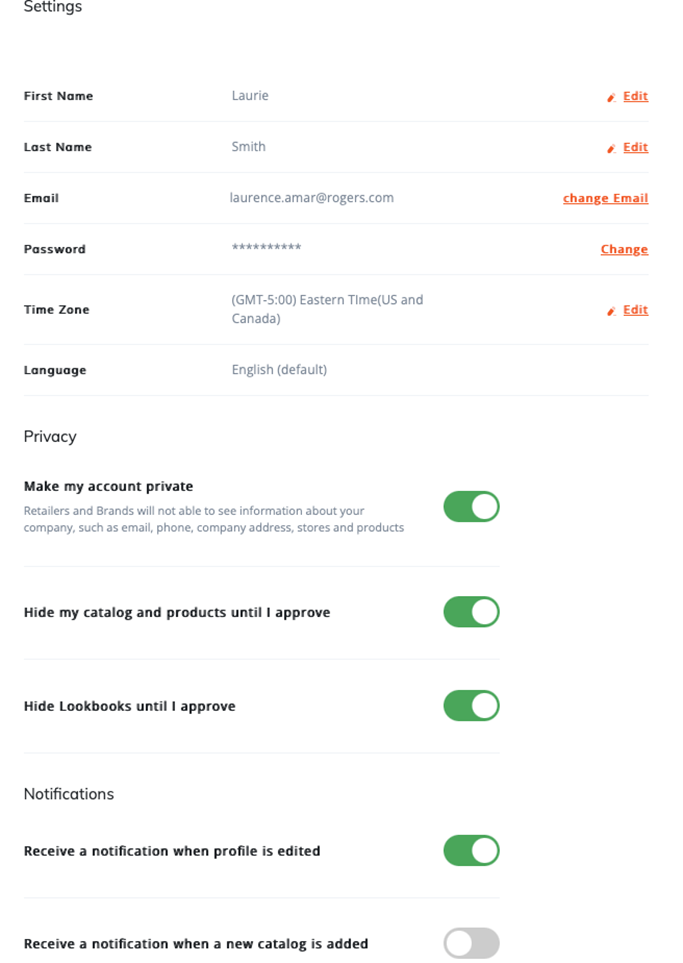Click Edit link for Last Name

coord(635,147)
